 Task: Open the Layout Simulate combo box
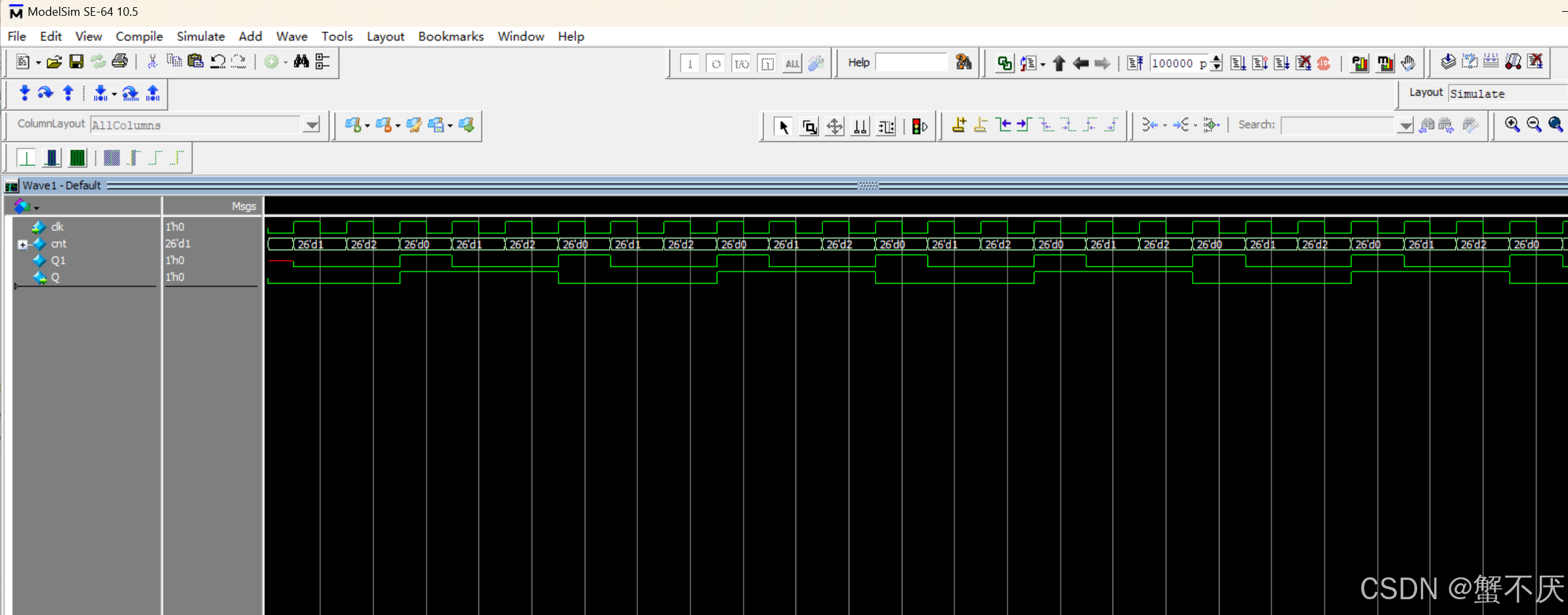pyautogui.click(x=1508, y=93)
